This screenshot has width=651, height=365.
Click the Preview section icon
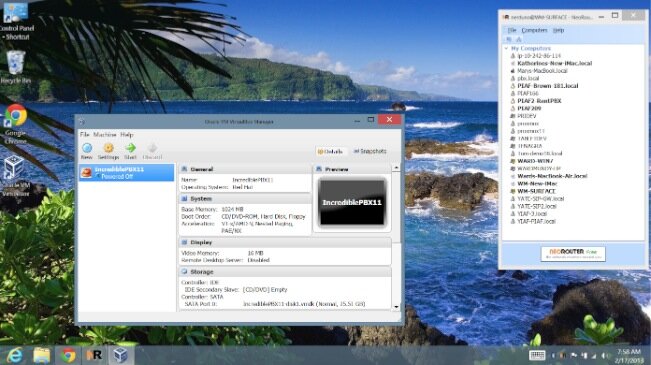point(319,169)
